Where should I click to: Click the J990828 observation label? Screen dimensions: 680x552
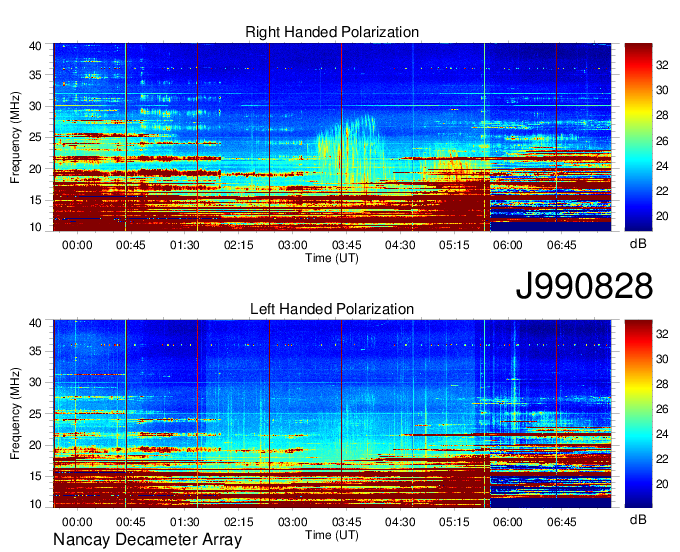584,286
